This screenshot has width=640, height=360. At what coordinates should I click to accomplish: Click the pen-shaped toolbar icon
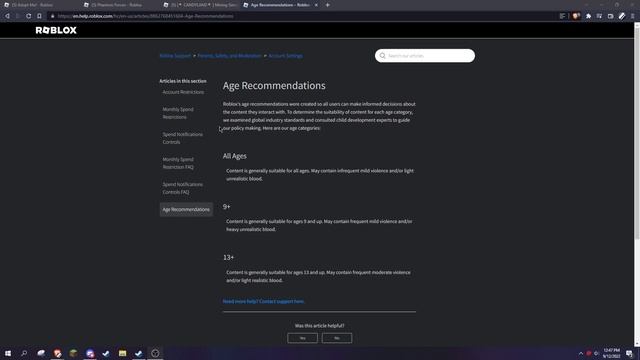pos(622,16)
